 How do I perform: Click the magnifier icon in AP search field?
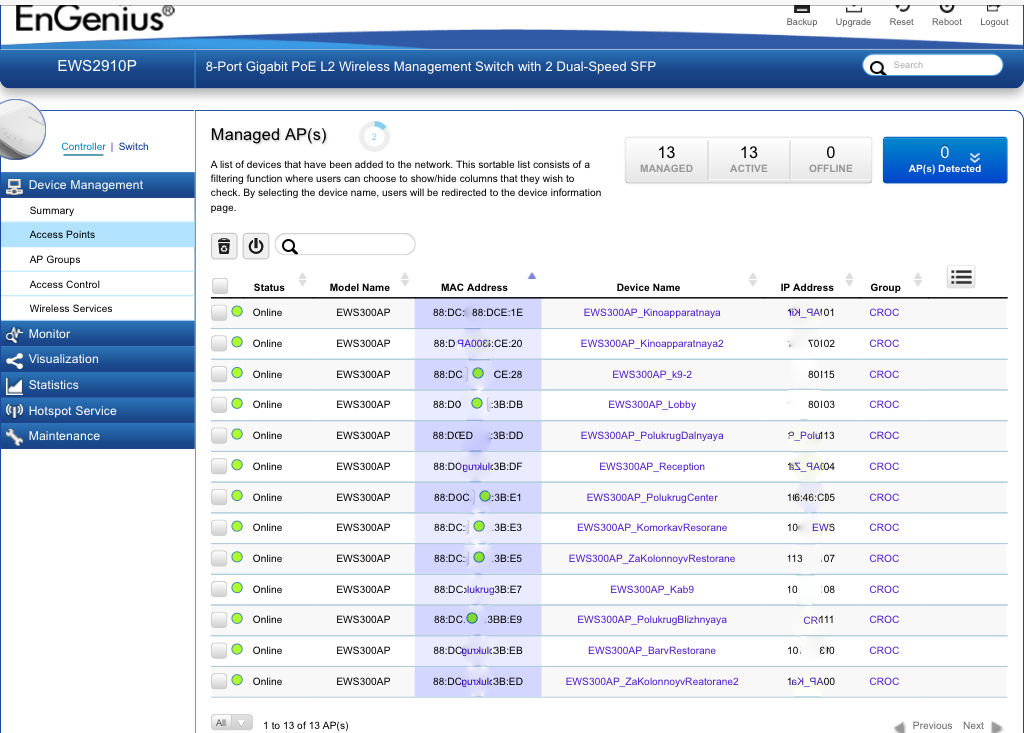point(290,246)
